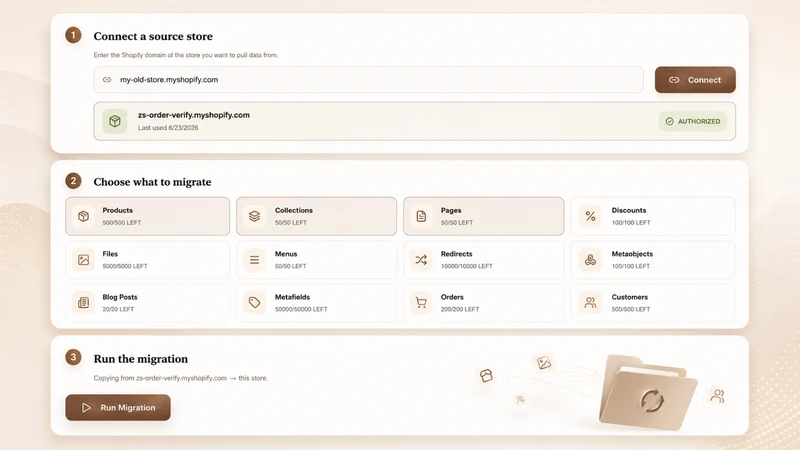
Task: Click the link icon in domain field
Action: 107,80
